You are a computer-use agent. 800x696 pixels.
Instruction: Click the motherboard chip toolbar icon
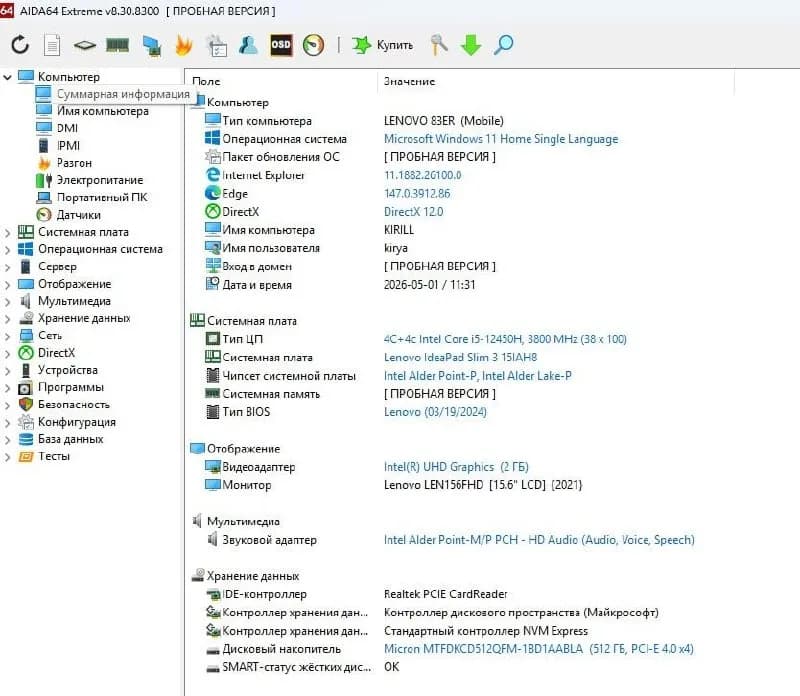click(x=85, y=45)
